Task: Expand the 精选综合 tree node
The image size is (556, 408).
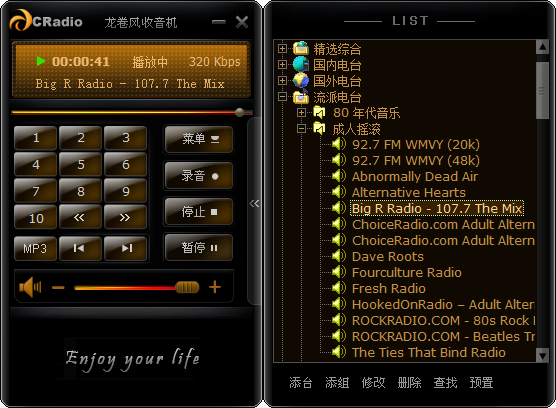Action: pyautogui.click(x=282, y=49)
